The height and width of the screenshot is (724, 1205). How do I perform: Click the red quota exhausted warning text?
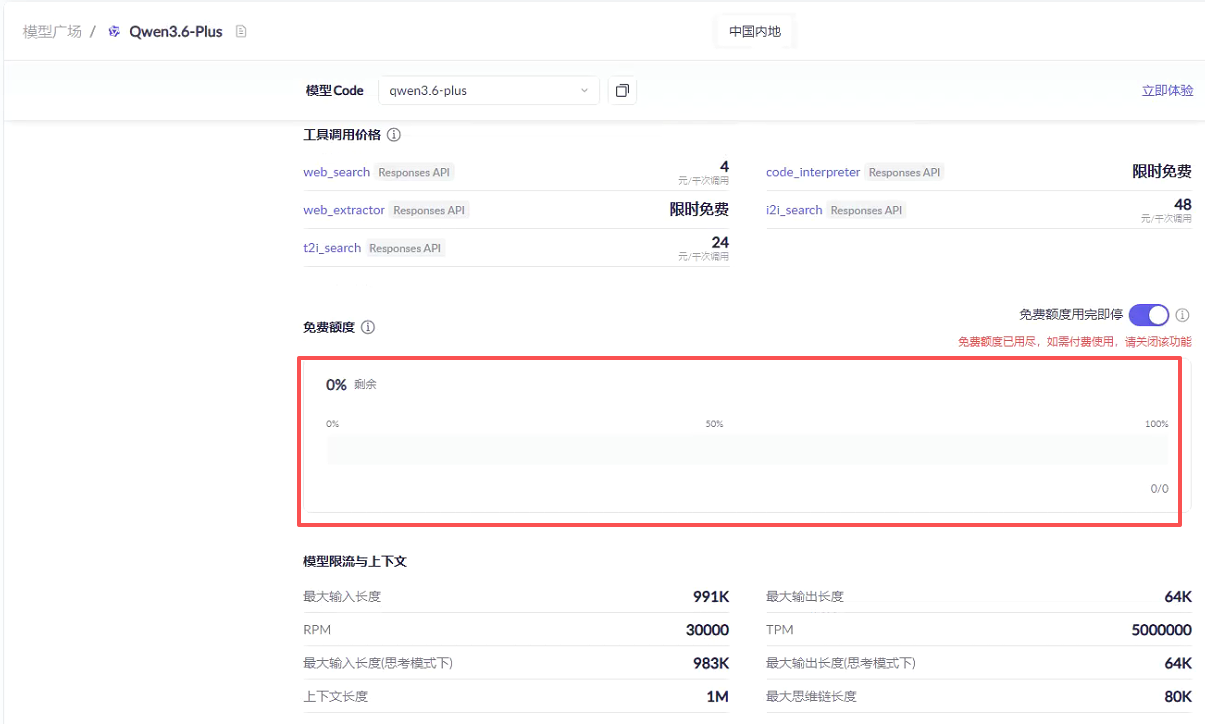coord(1075,342)
